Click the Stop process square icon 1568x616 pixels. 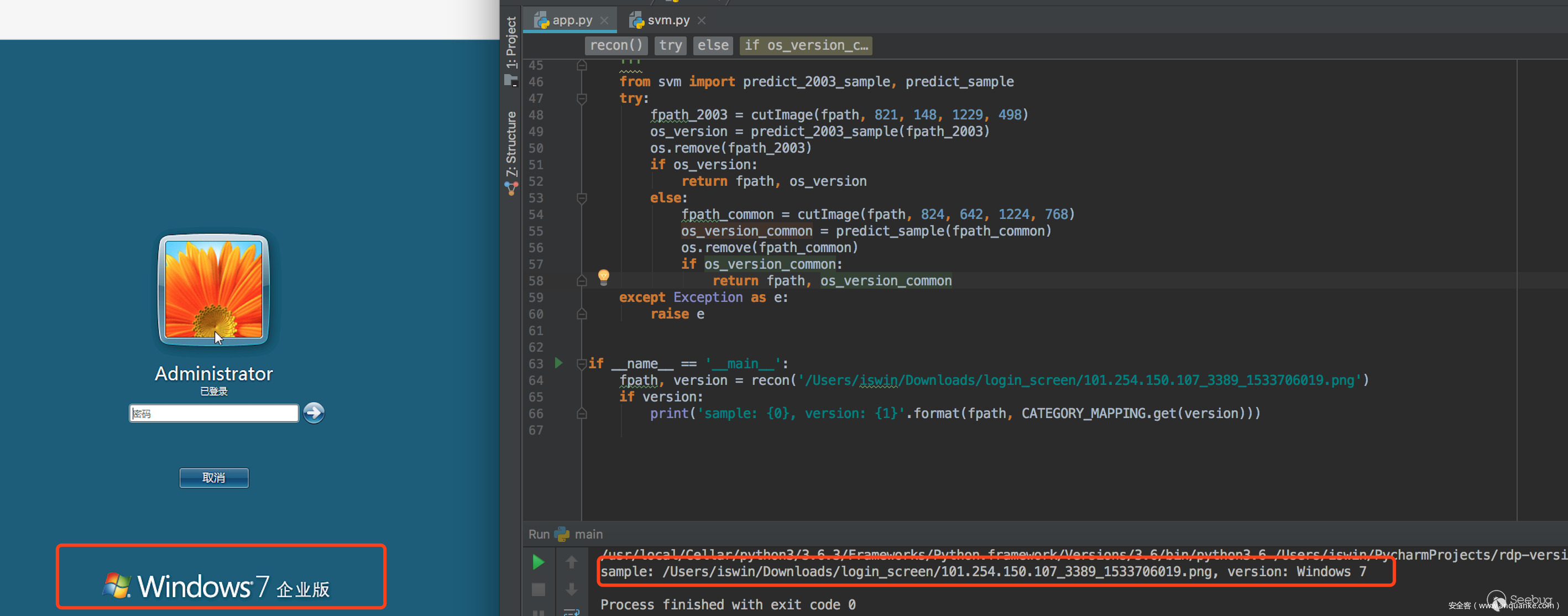(538, 589)
